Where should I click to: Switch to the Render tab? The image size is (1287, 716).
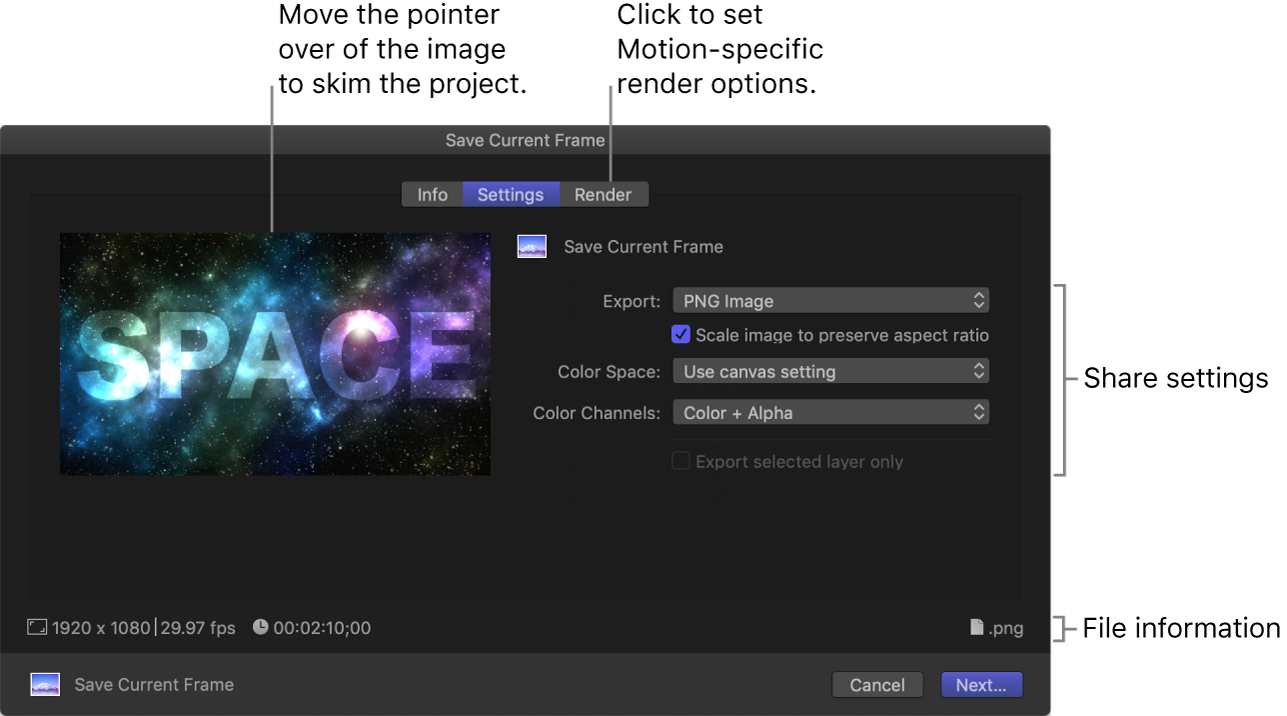(x=603, y=194)
